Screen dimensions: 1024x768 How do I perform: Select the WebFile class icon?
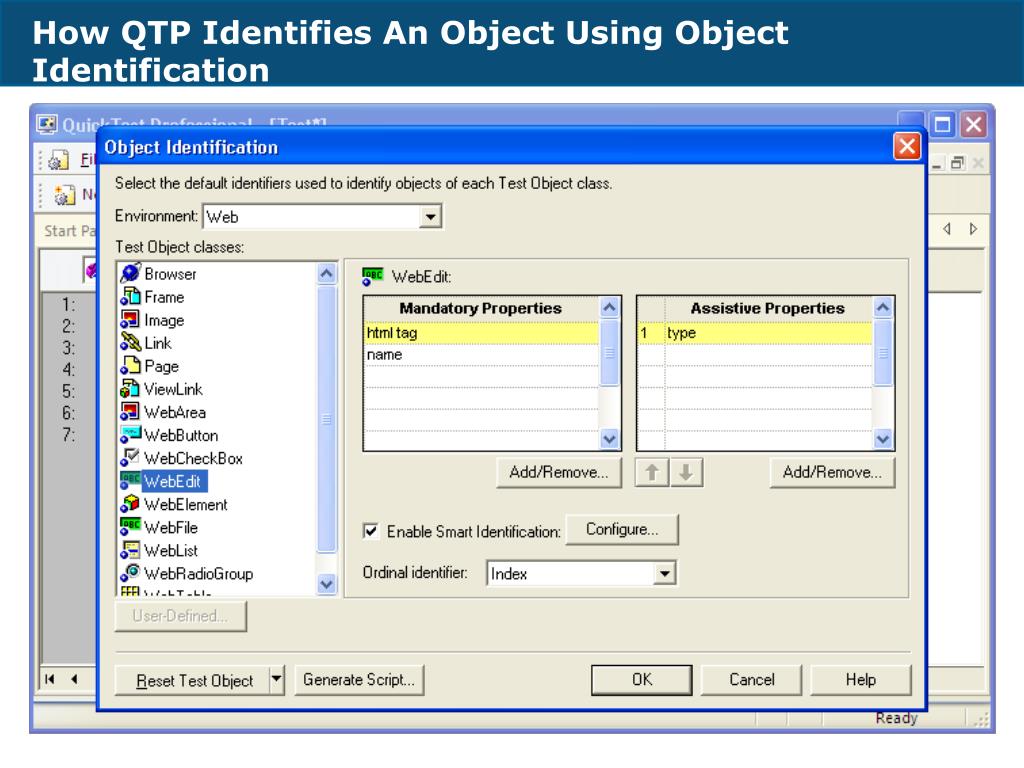coord(130,526)
